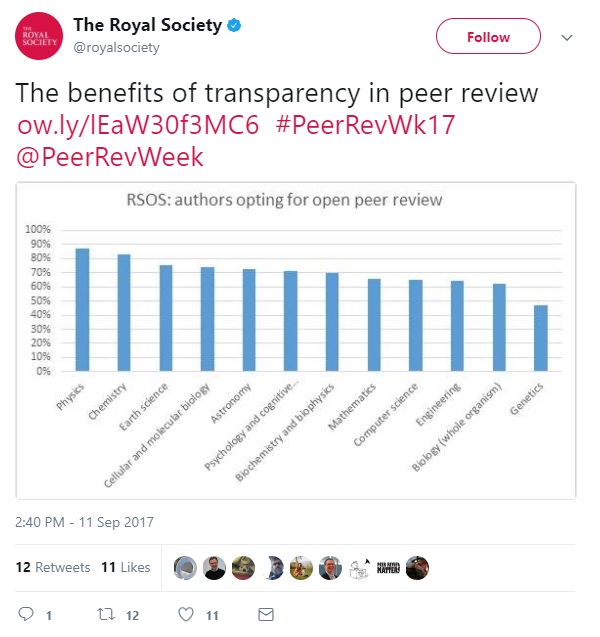
Task: Click the Peer Review Matters liker avatar
Action: point(388,567)
